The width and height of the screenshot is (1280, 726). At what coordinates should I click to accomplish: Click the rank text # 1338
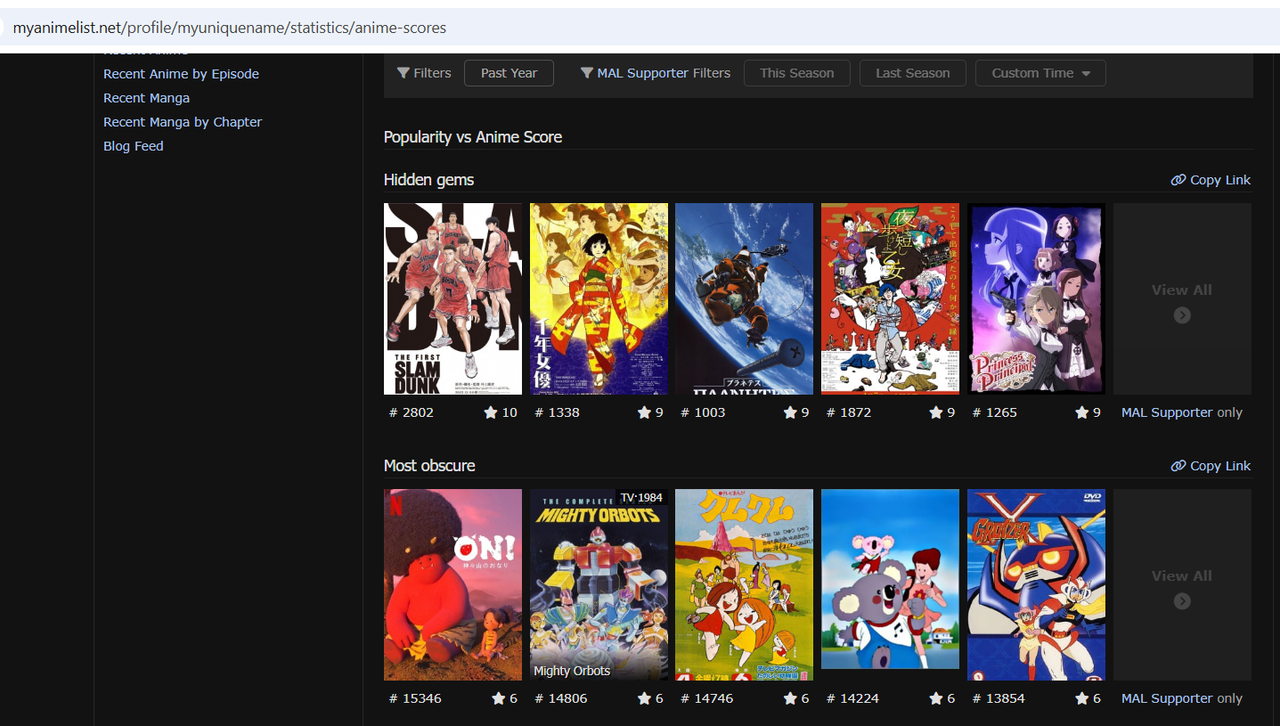[557, 412]
